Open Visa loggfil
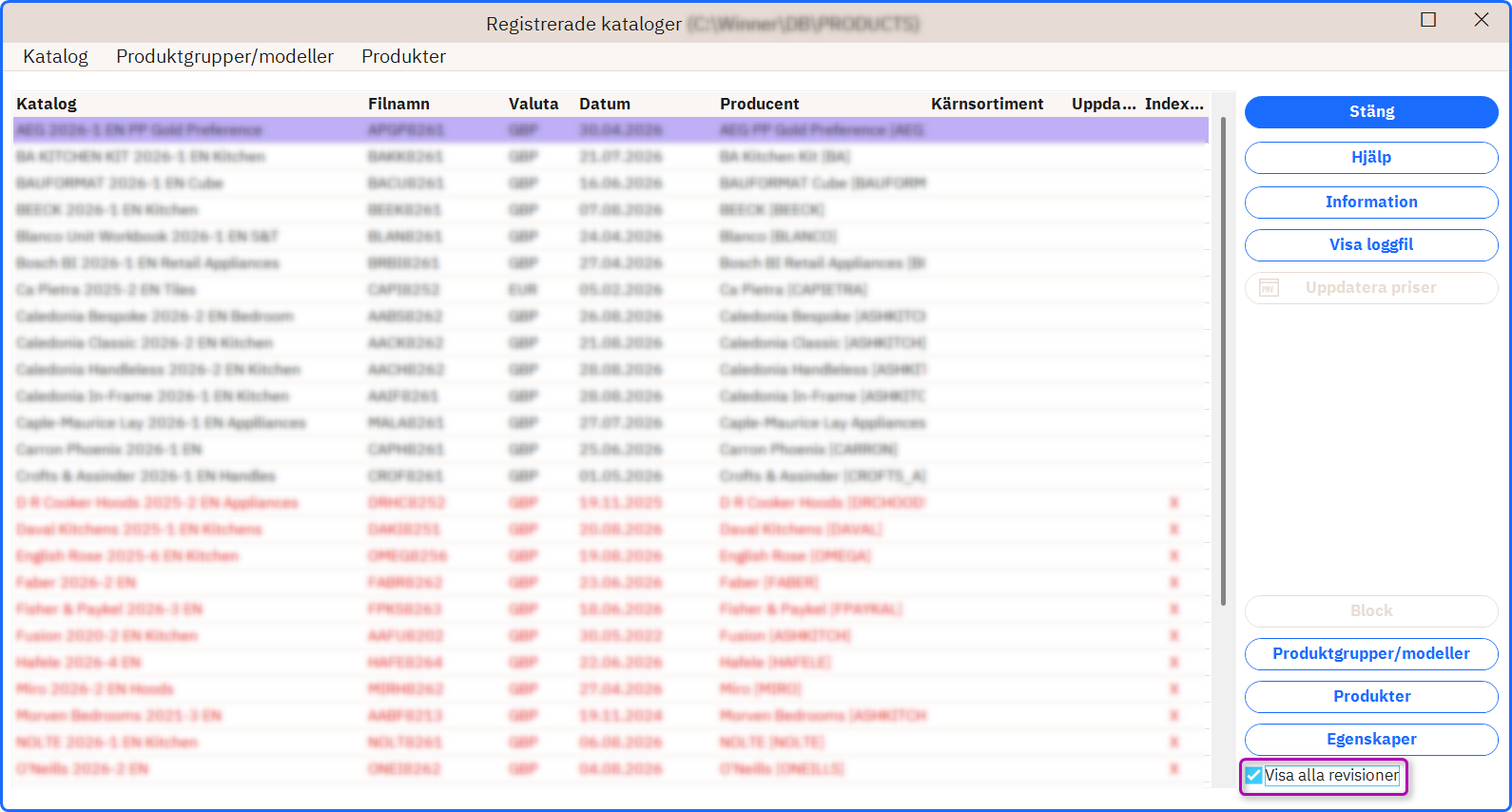Viewport: 1512px width, 812px height. point(1371,245)
